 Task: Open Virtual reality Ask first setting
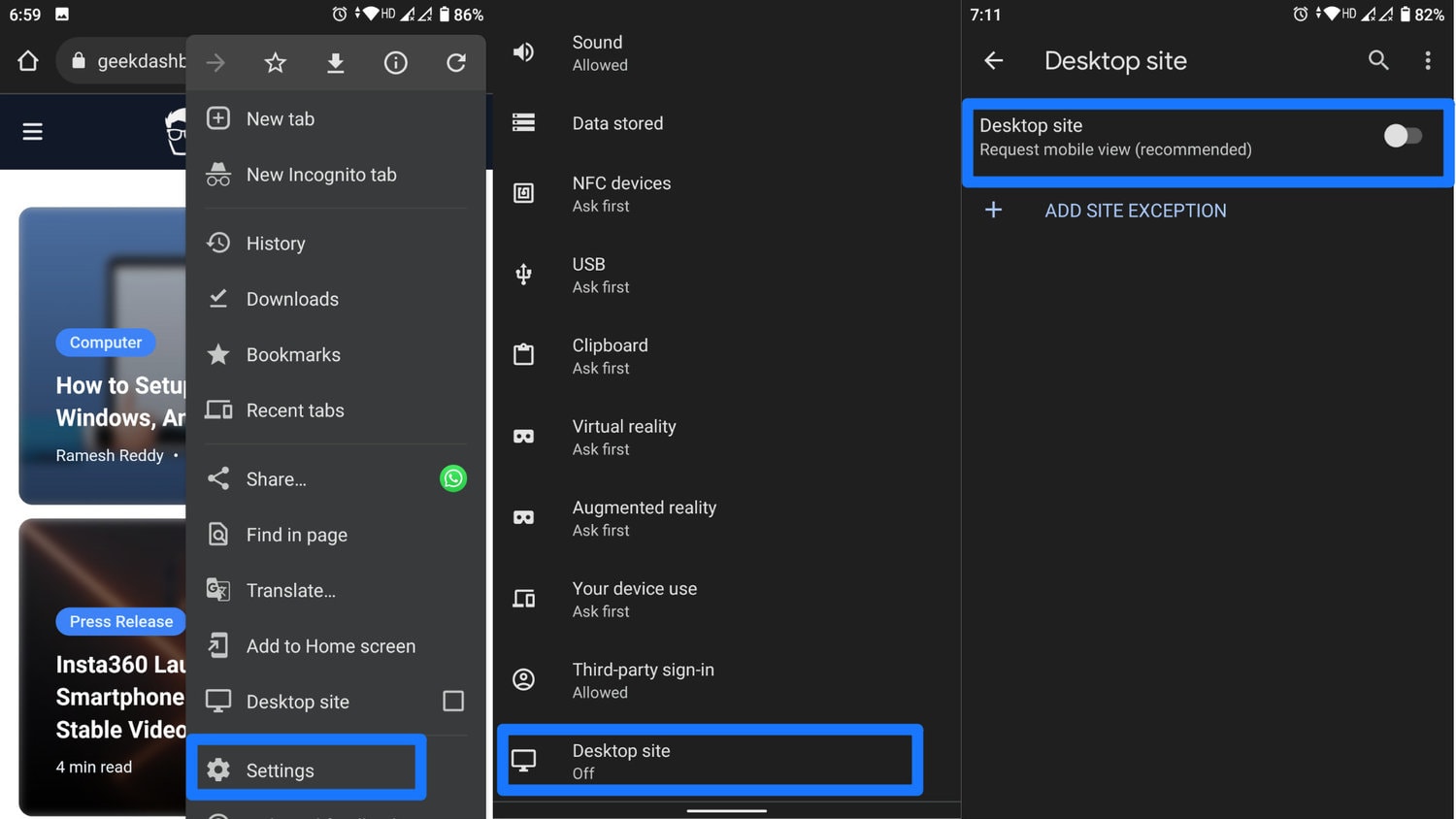click(727, 437)
